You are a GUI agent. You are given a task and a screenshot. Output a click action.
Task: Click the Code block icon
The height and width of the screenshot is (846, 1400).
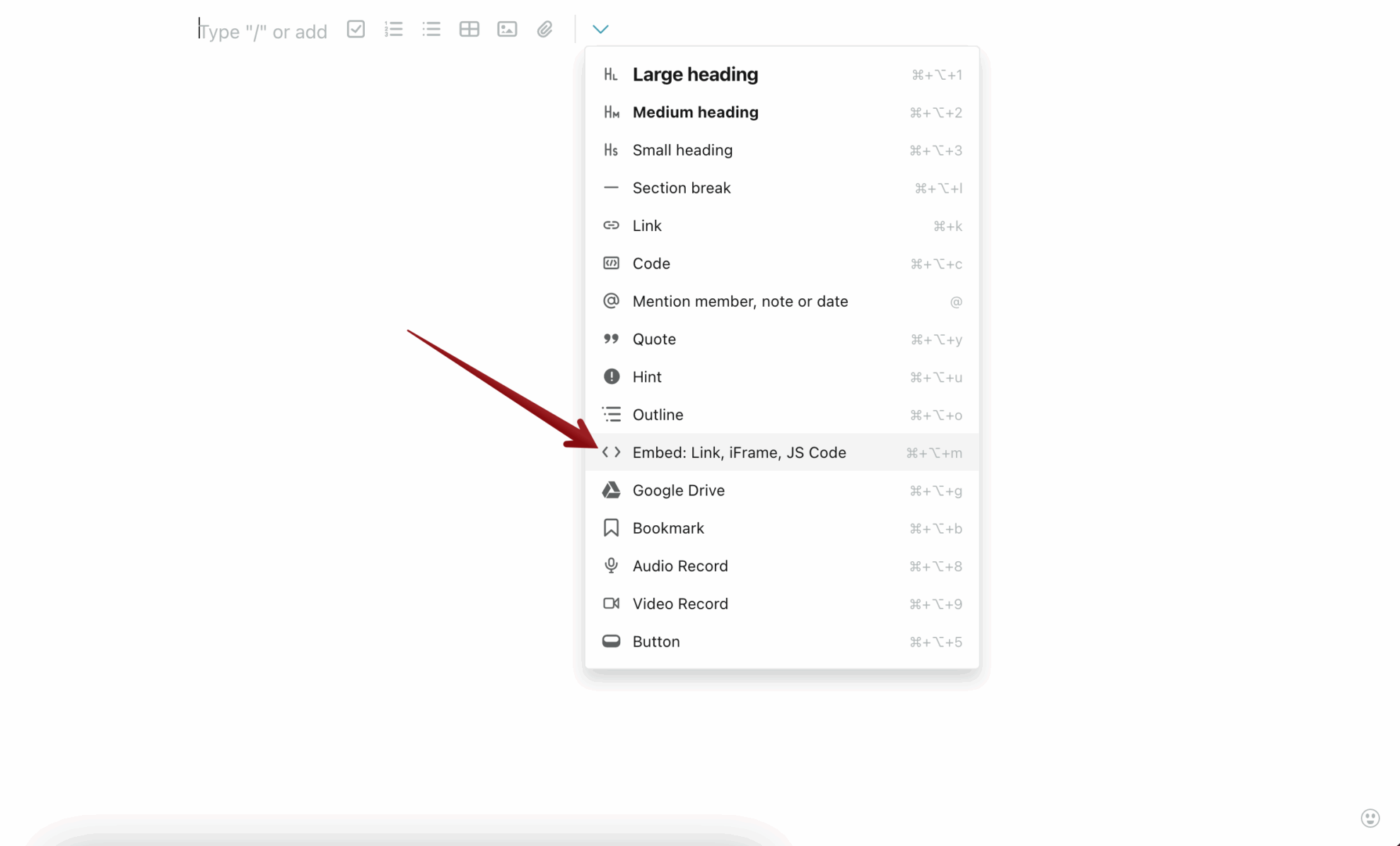click(611, 264)
